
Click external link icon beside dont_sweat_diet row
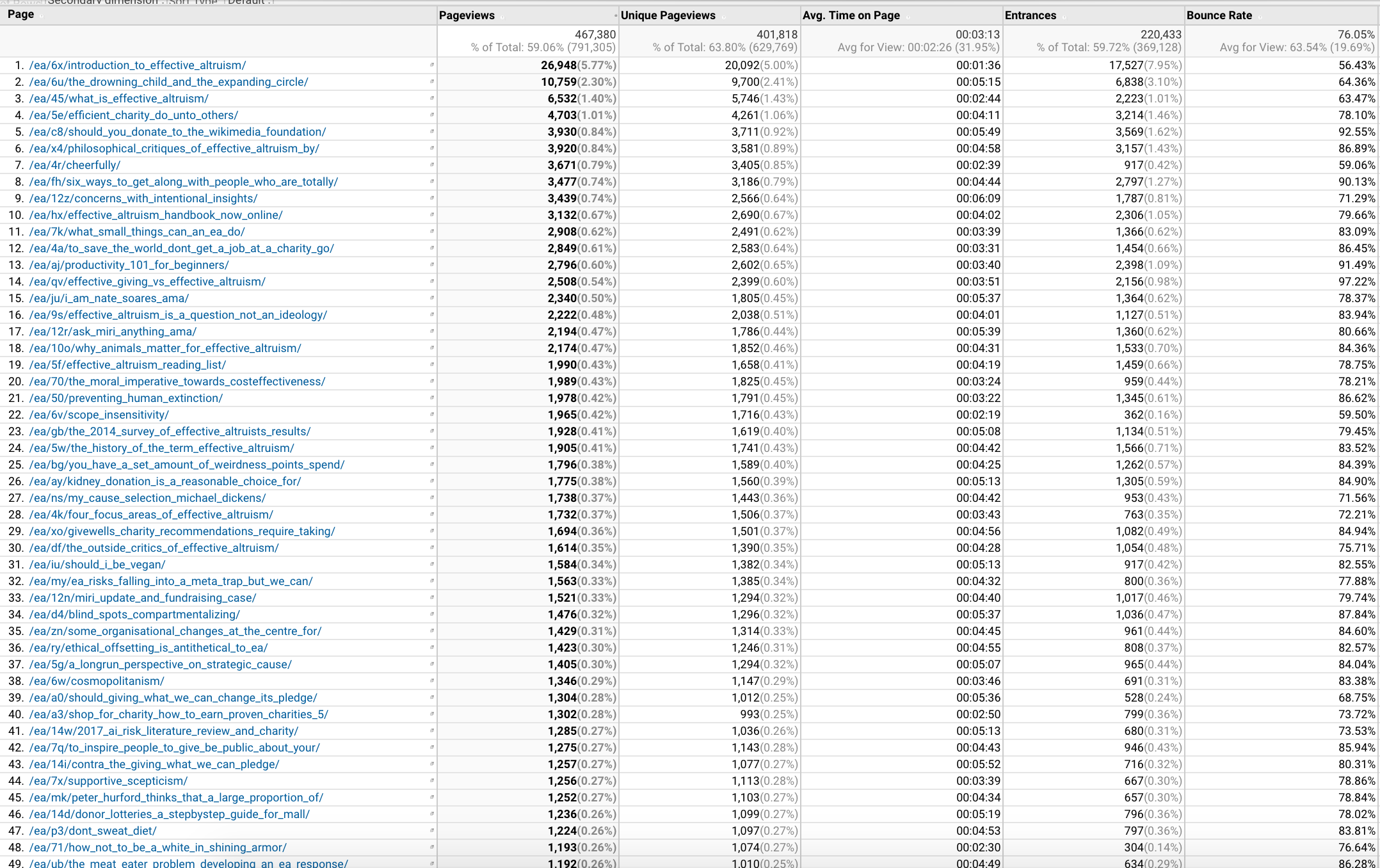tap(432, 831)
